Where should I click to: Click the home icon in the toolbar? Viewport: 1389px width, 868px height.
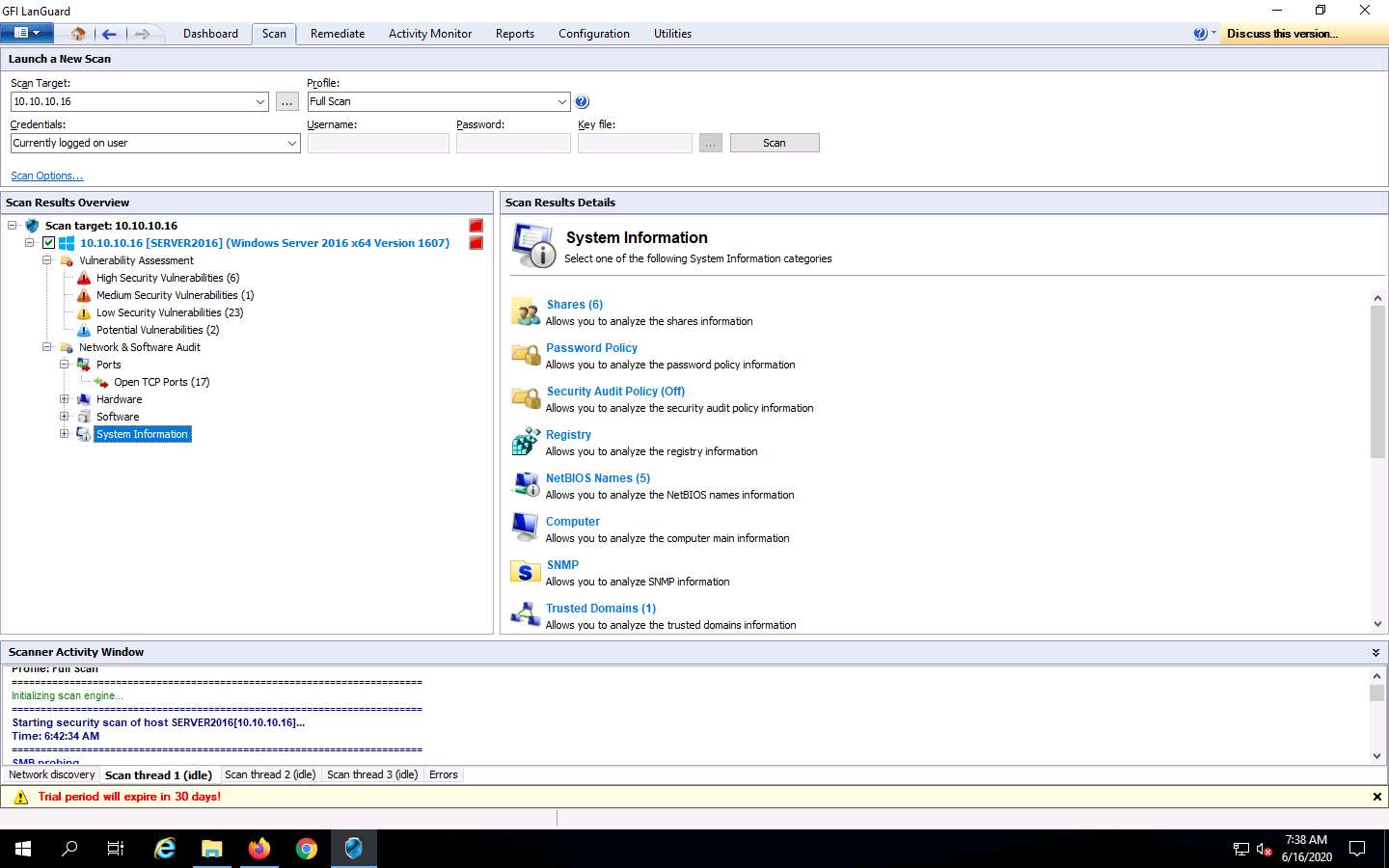tap(78, 34)
